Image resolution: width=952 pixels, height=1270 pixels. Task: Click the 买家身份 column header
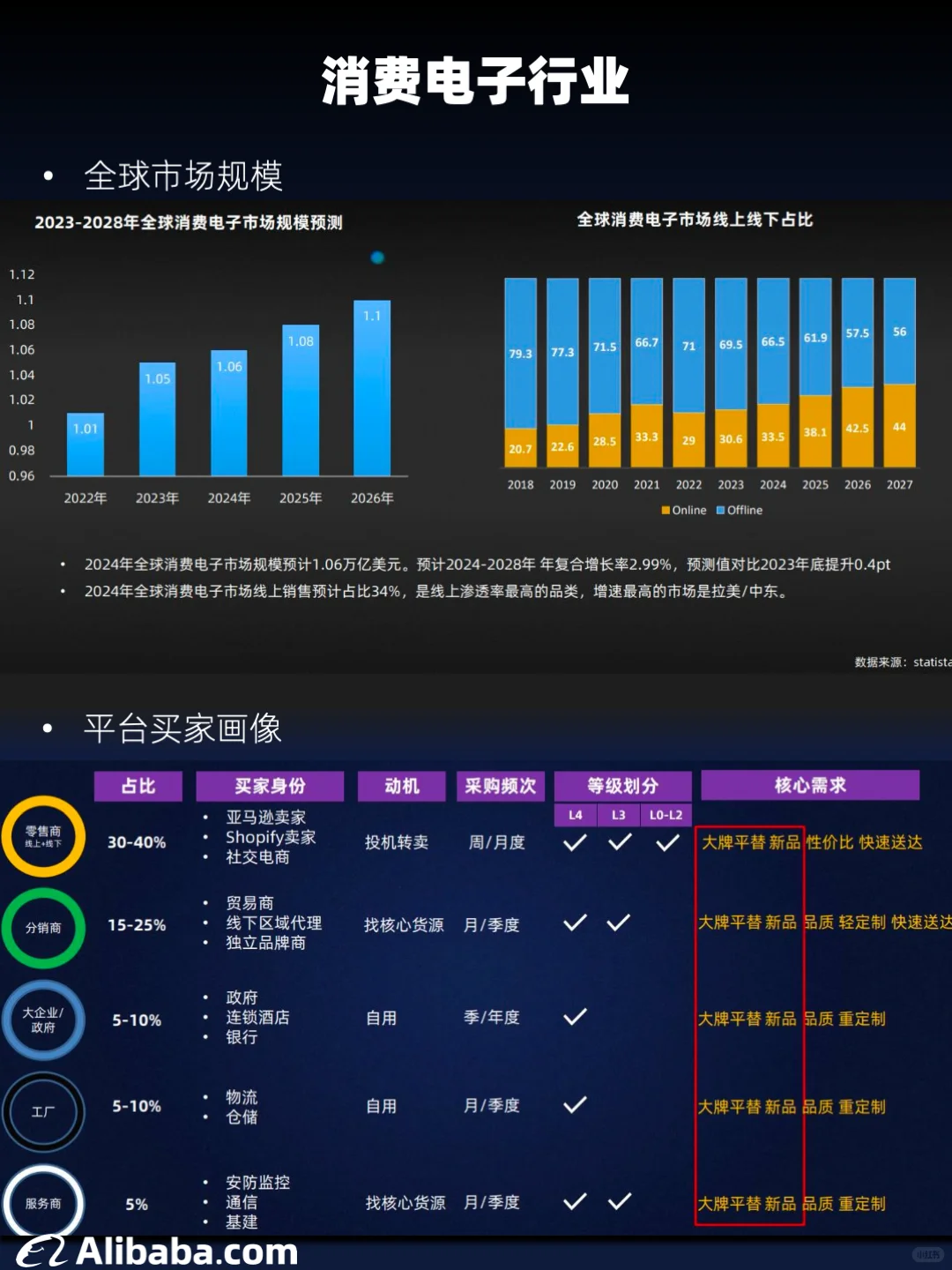pyautogui.click(x=270, y=785)
